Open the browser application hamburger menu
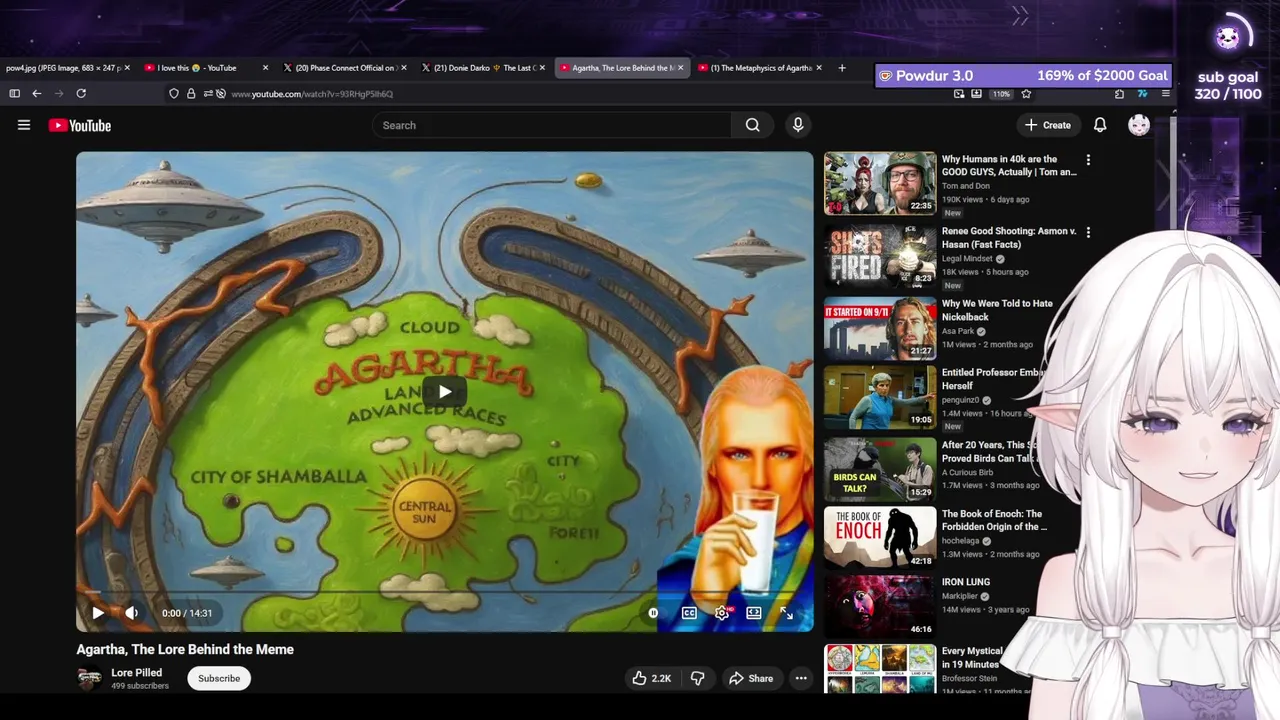 pyautogui.click(x=1165, y=94)
